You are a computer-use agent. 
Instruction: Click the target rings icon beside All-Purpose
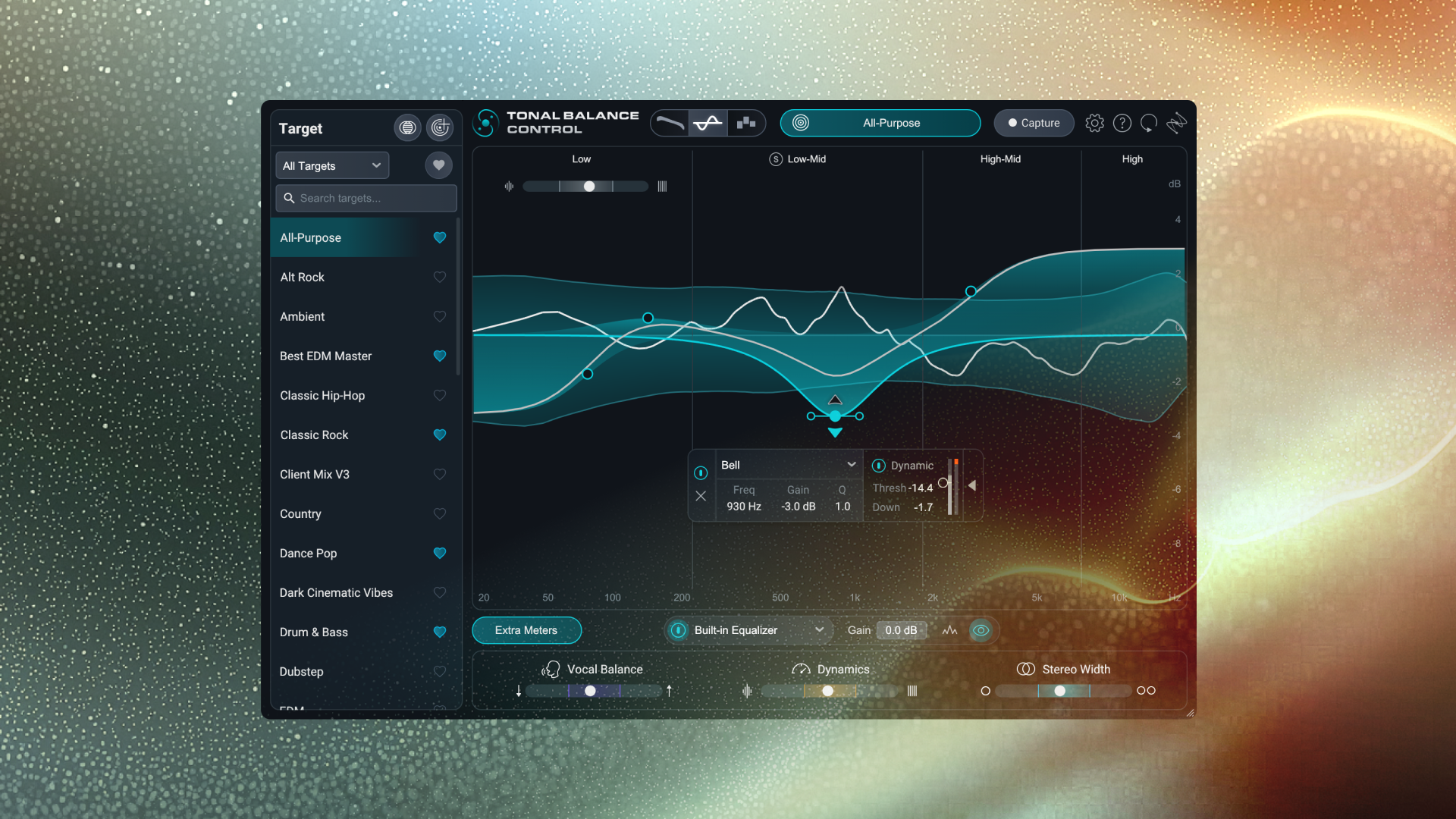click(801, 123)
